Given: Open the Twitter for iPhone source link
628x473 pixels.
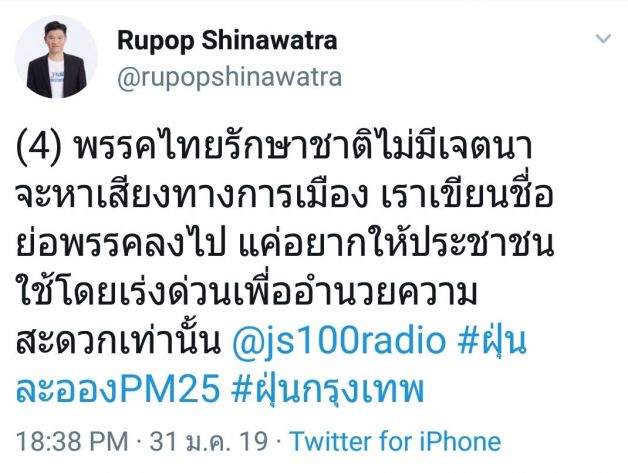Looking at the screenshot, I should (x=395, y=441).
